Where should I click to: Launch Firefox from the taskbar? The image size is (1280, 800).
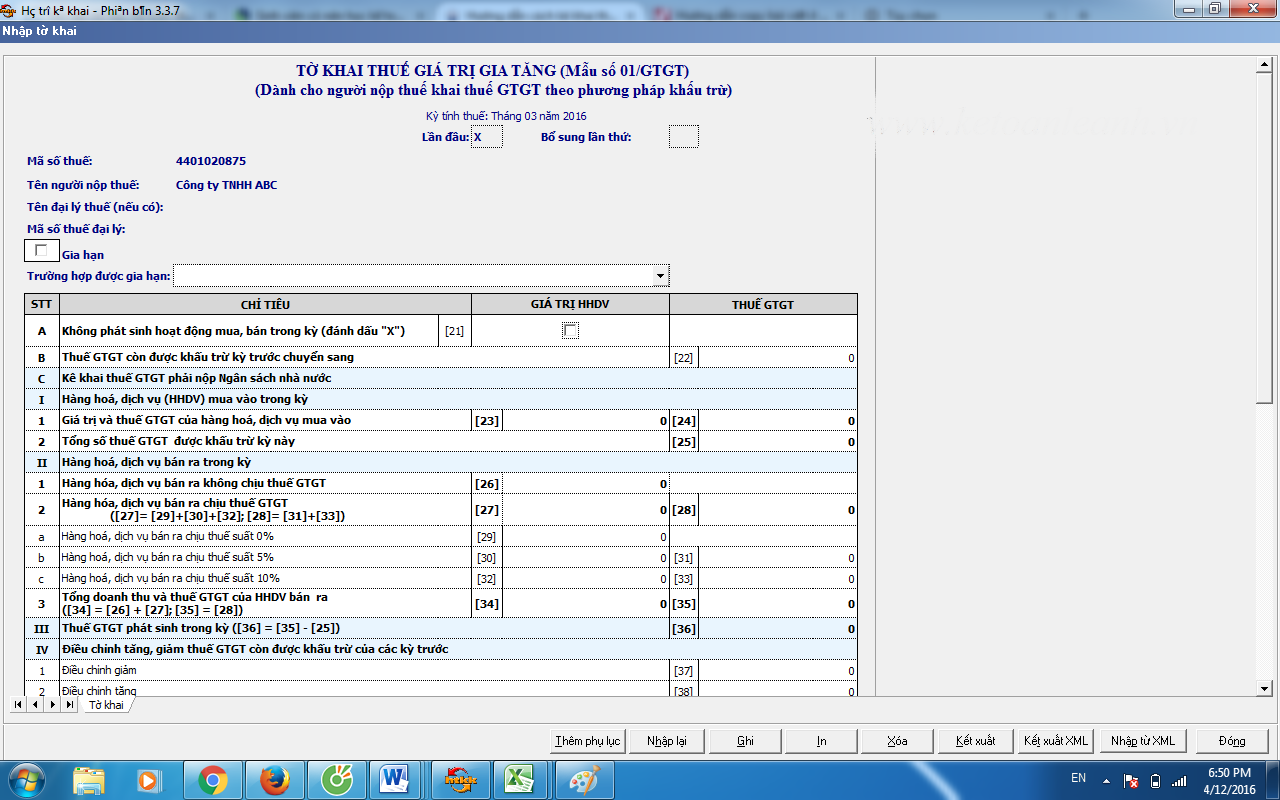pyautogui.click(x=275, y=779)
